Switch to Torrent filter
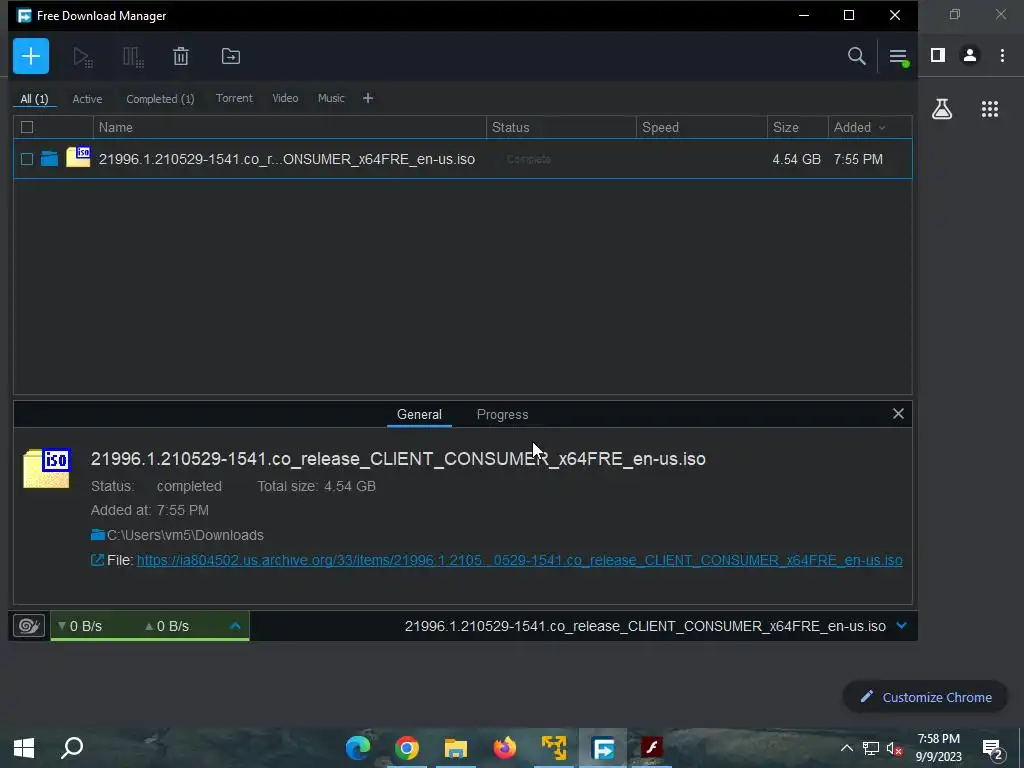 (x=234, y=98)
